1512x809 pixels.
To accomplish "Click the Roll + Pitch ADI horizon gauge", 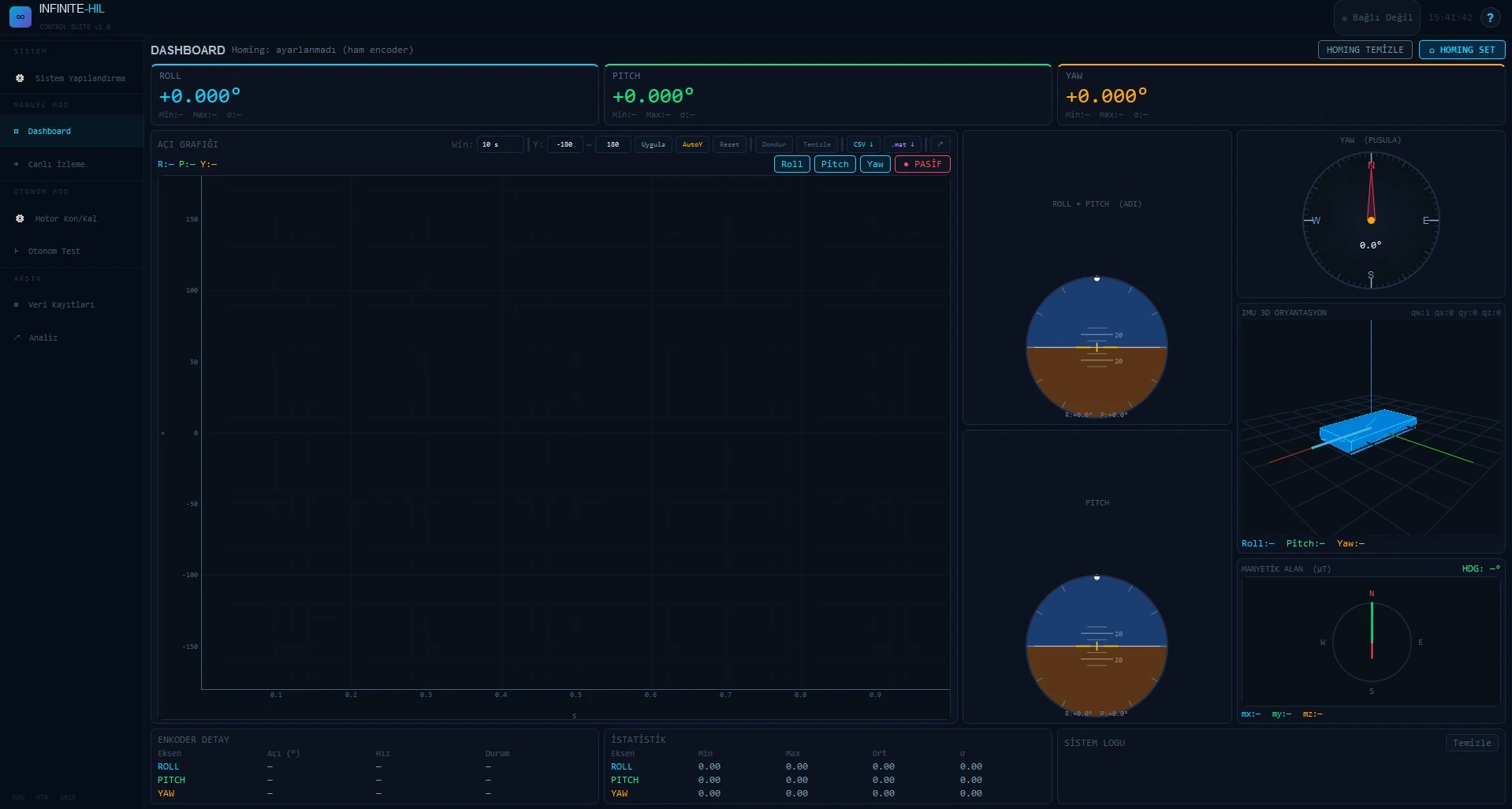I will tap(1097, 347).
